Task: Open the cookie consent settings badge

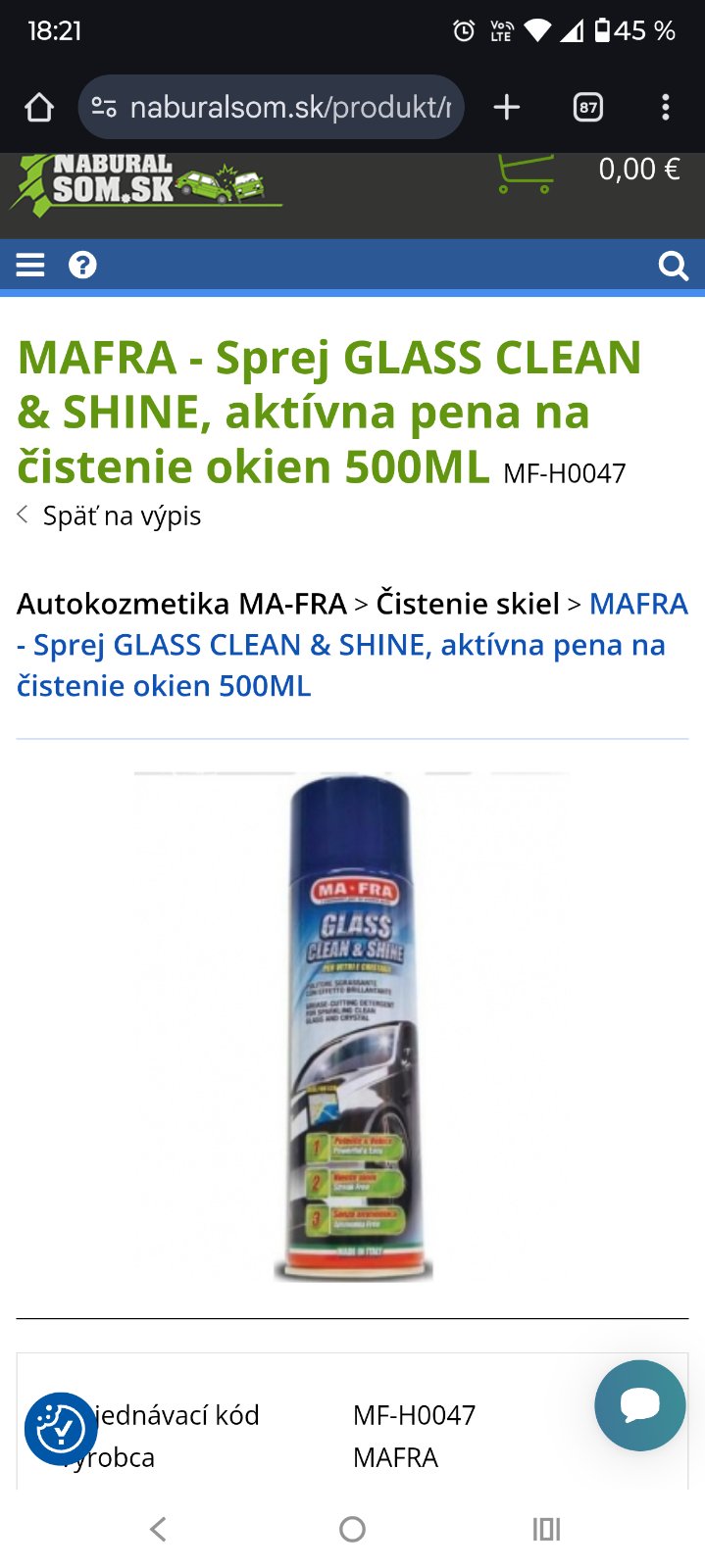Action: pos(61,1429)
